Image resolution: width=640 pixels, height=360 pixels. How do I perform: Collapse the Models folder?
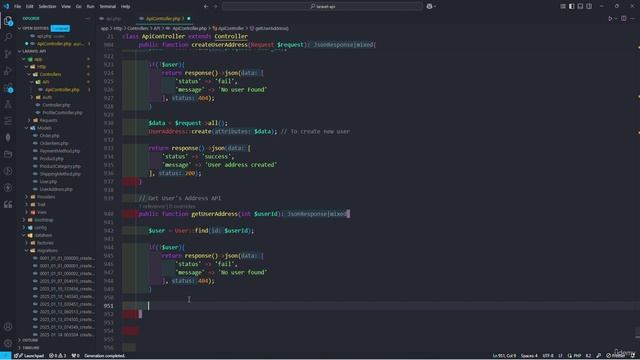(x=27, y=128)
